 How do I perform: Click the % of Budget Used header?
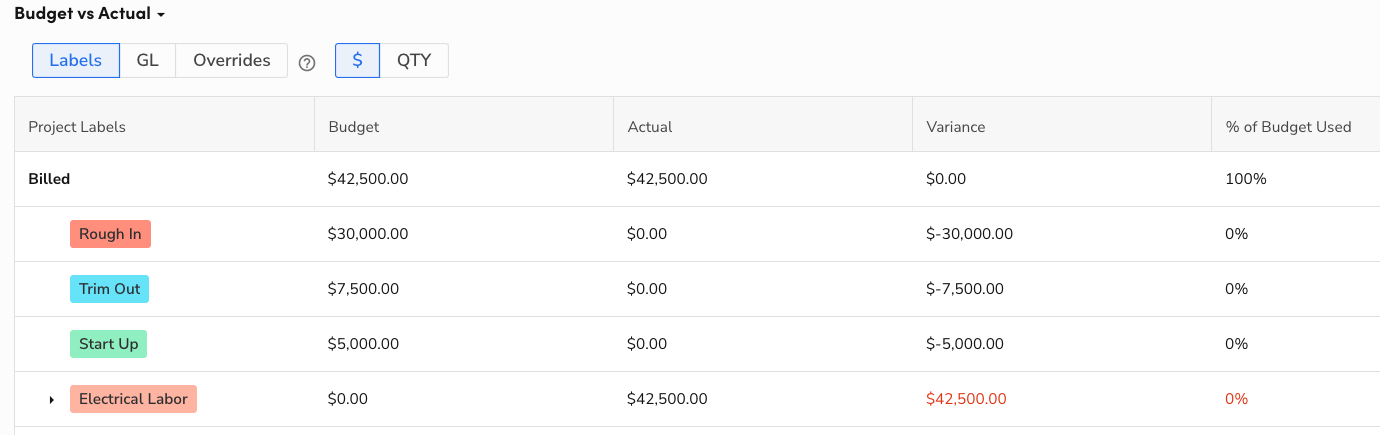coord(1288,127)
